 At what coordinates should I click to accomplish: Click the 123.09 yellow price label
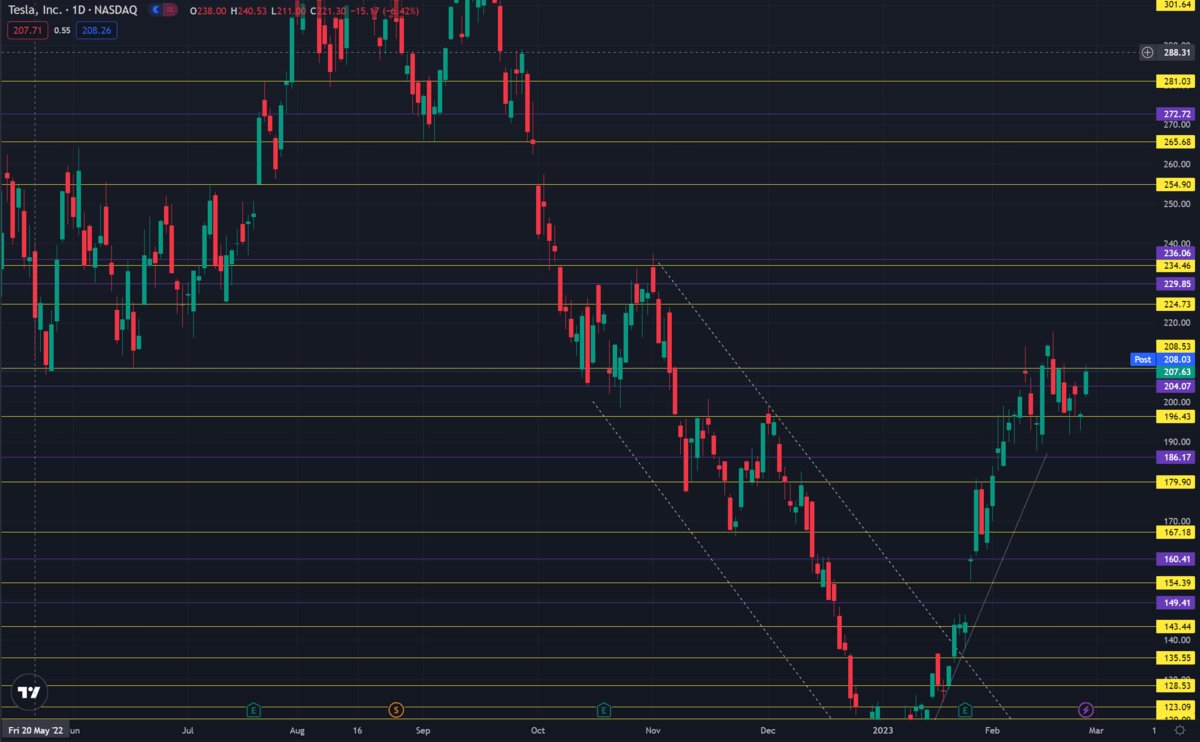pos(1176,707)
